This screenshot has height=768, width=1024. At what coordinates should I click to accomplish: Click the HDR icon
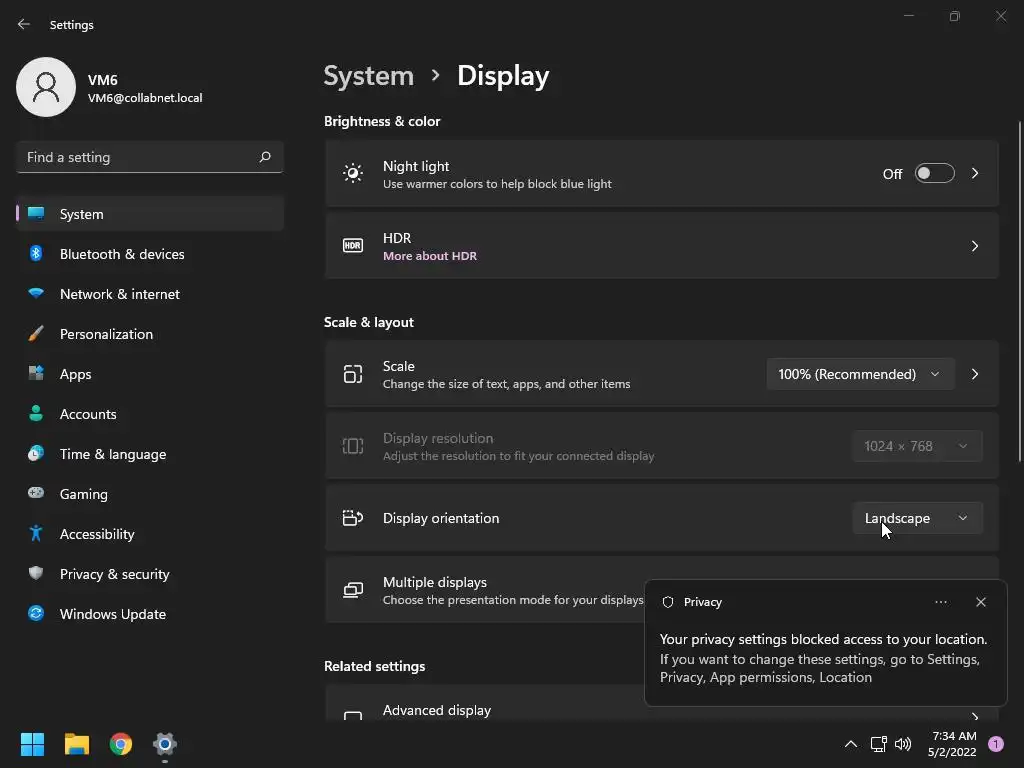pos(353,246)
